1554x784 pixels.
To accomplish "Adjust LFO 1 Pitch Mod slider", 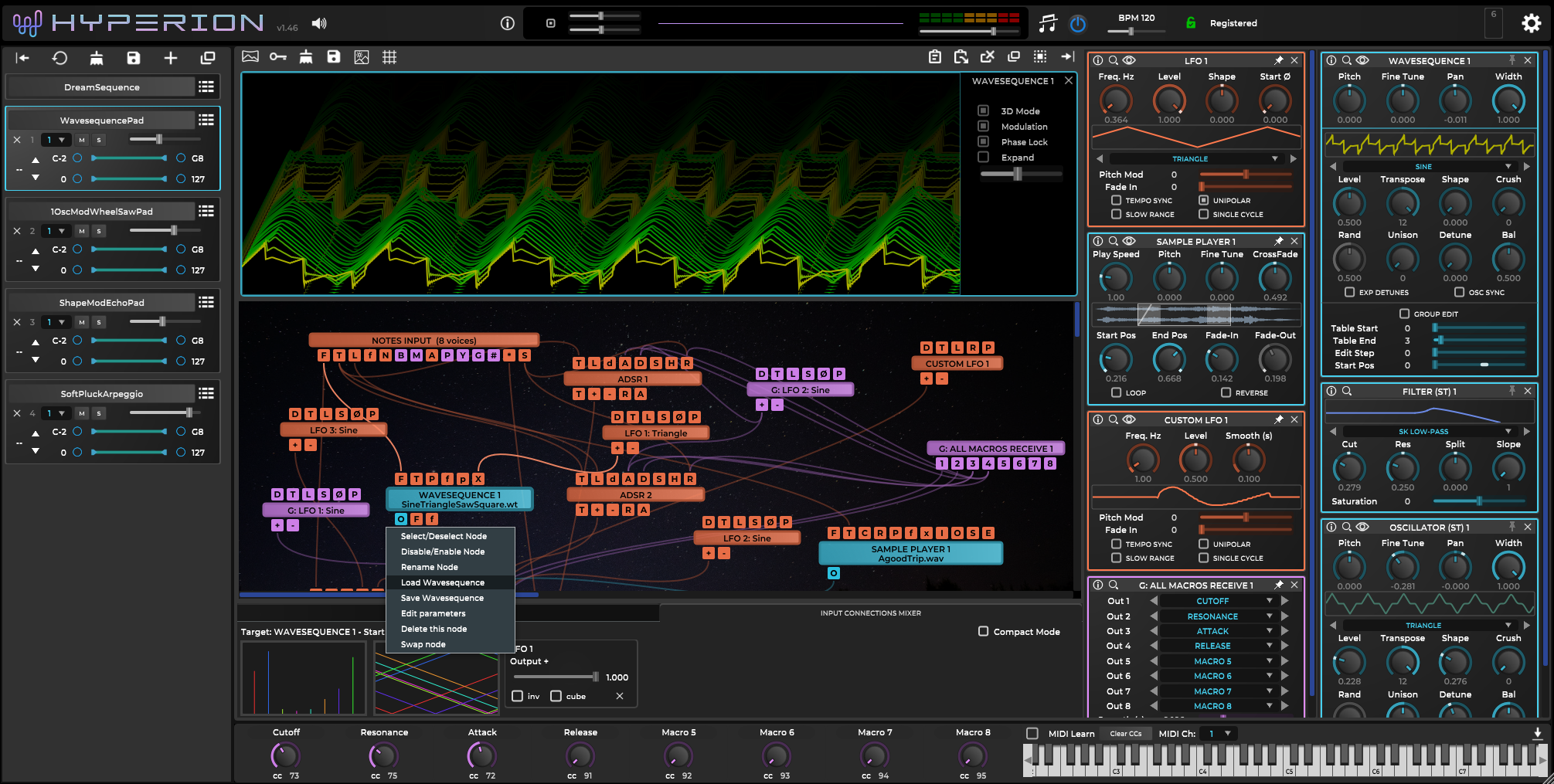I will point(1245,175).
